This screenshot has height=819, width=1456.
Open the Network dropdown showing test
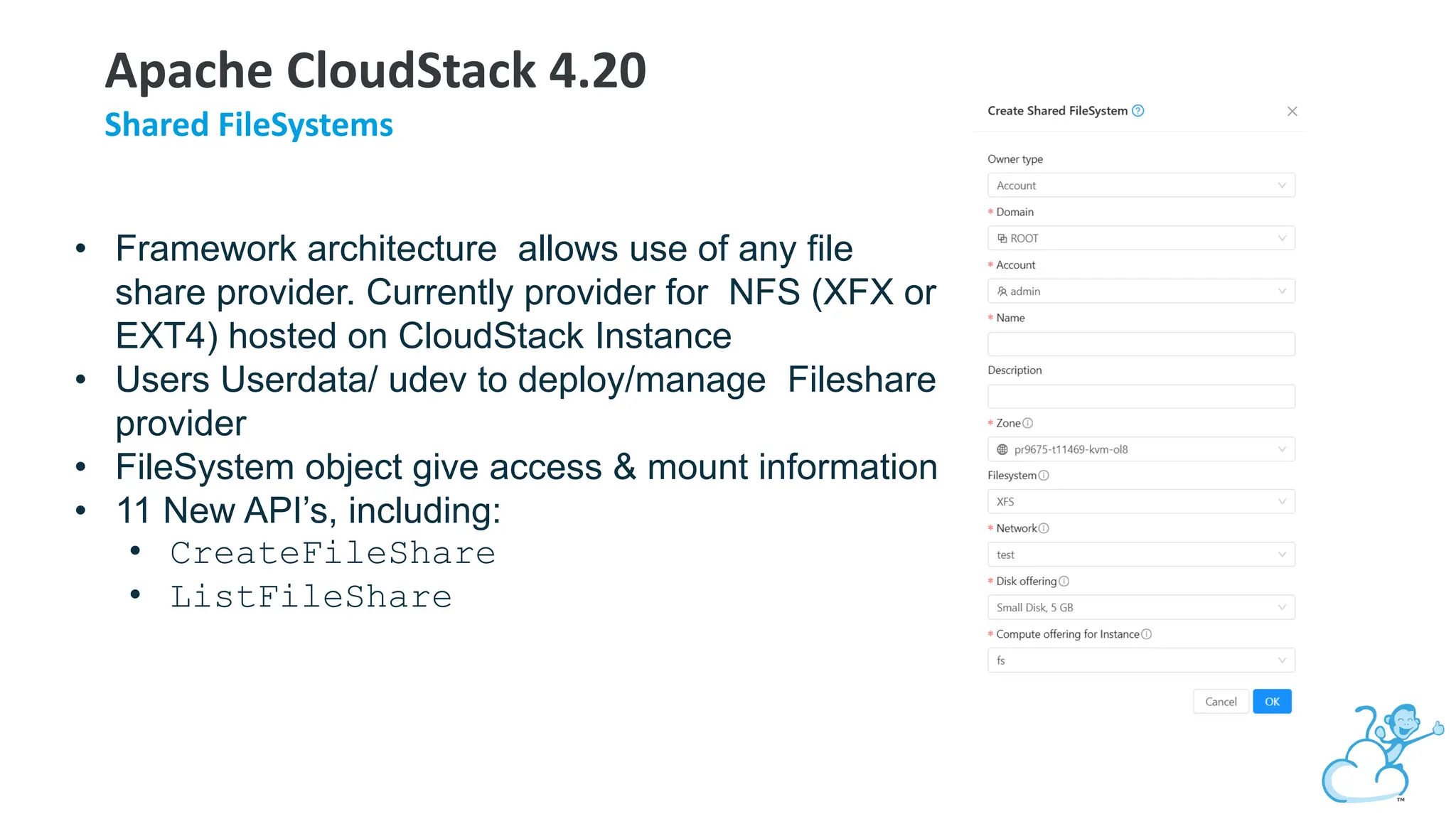[x=1141, y=555]
